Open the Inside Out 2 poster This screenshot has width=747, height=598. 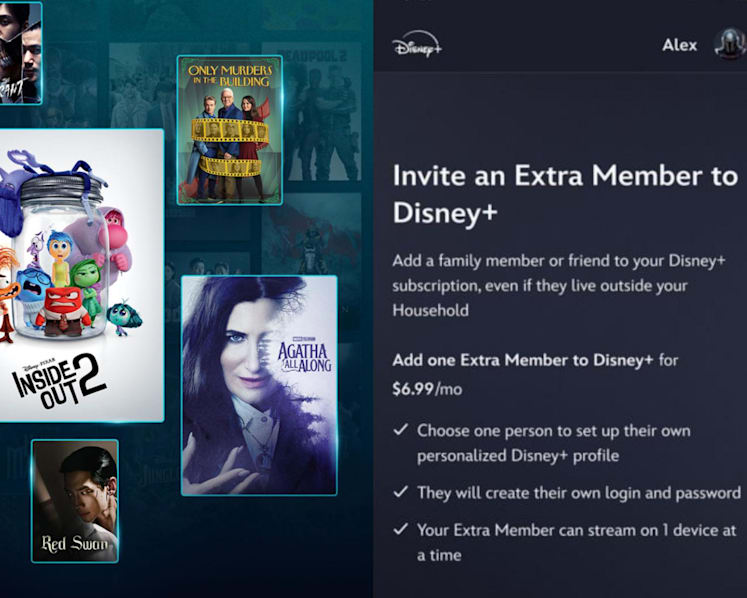tap(81, 275)
